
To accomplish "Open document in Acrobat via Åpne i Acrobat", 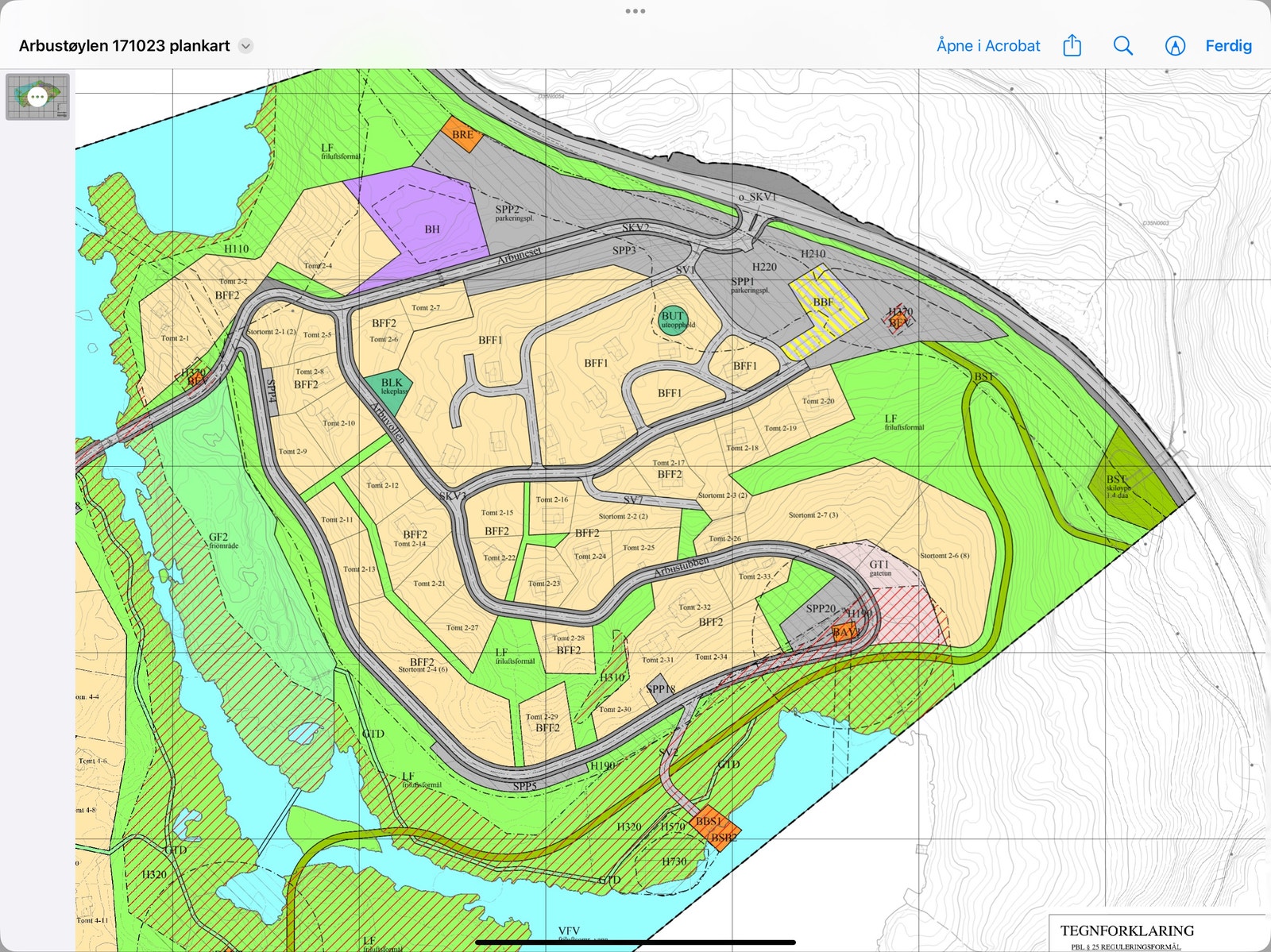I will 988,45.
